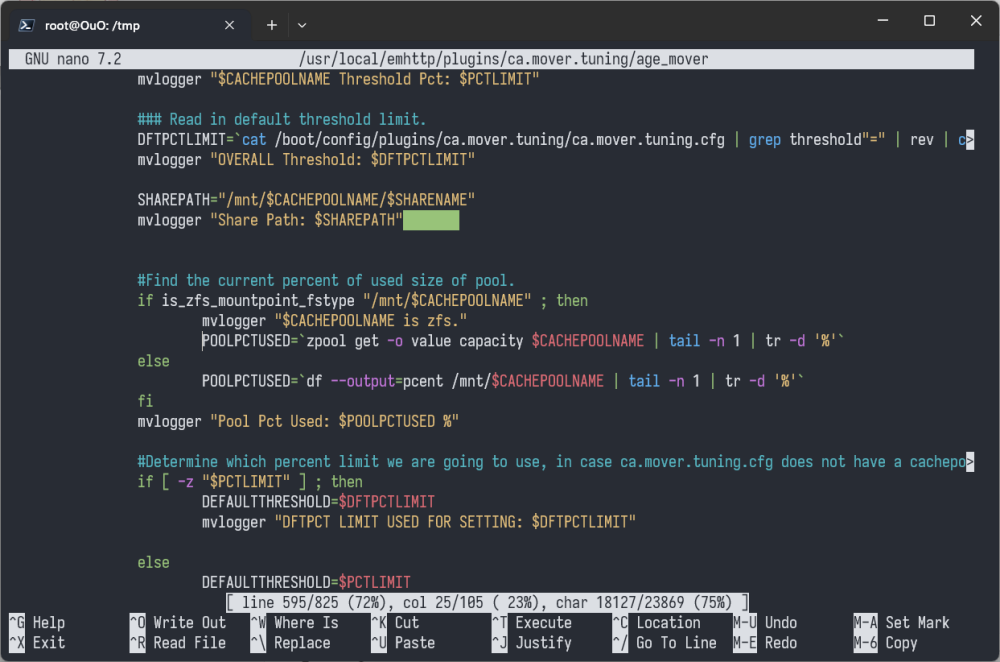The width and height of the screenshot is (1000, 662).
Task: Click the ^T Execute shortcut
Action: coord(532,622)
